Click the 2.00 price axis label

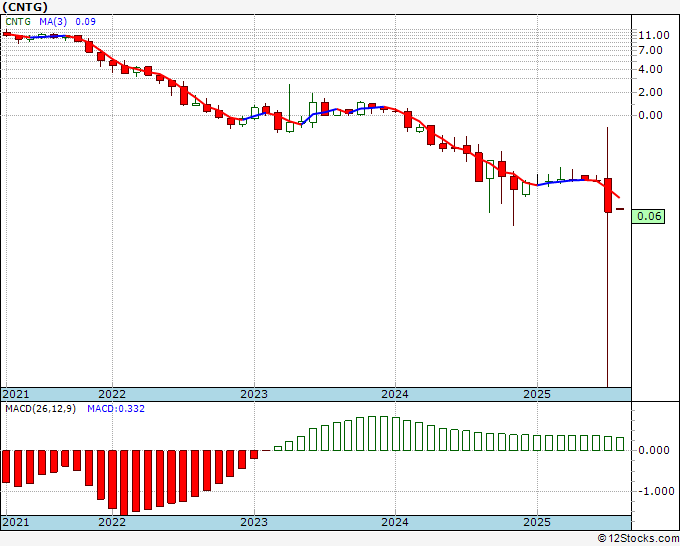click(x=650, y=92)
